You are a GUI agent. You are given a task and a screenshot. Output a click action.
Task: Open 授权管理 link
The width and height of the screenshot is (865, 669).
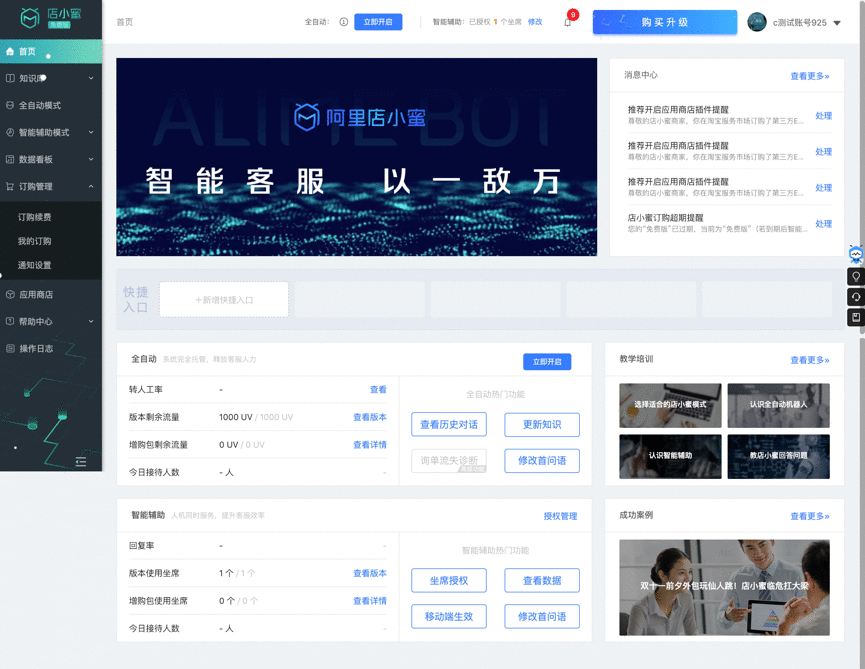[560, 516]
